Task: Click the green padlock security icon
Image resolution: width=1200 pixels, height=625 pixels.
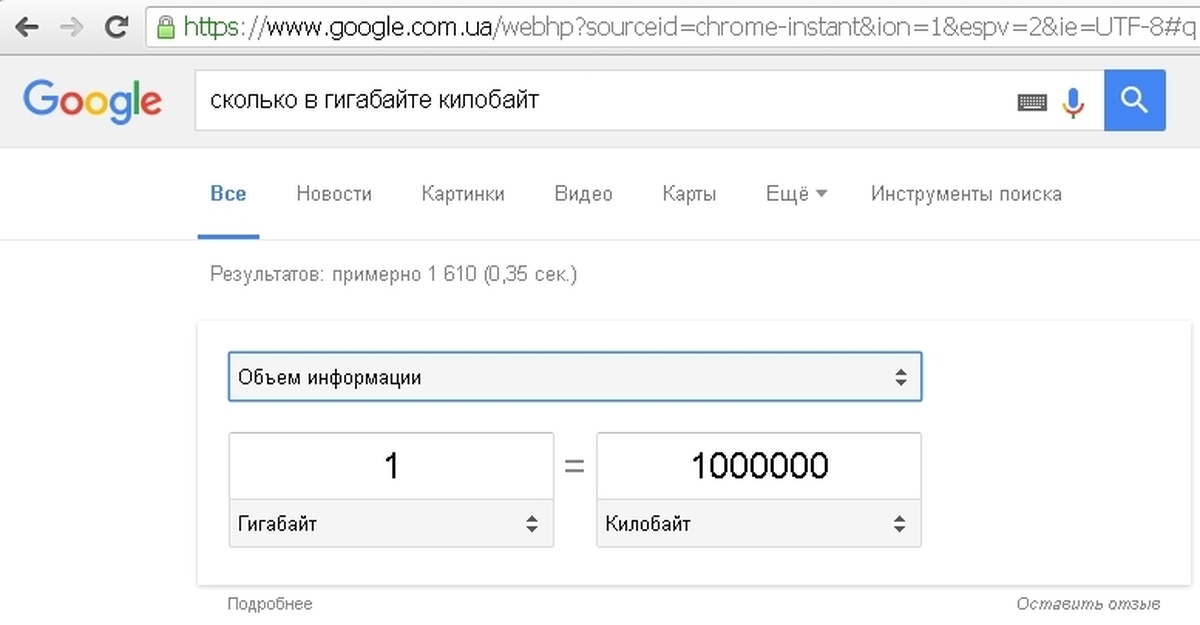Action: (x=166, y=25)
